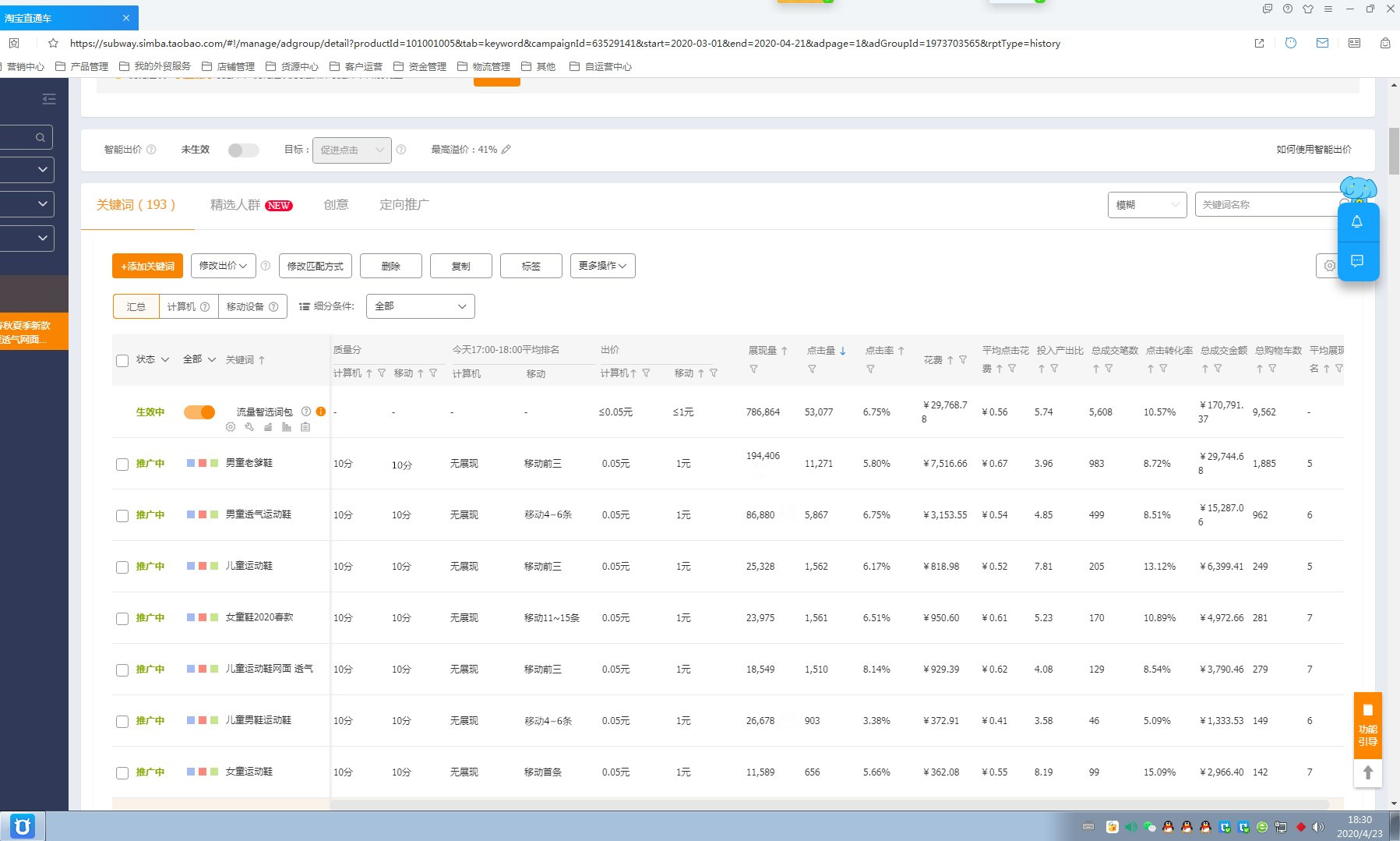This screenshot has height=841, width=1400.
Task: Click the gear icon under 流量智选词包
Action: coord(231,427)
